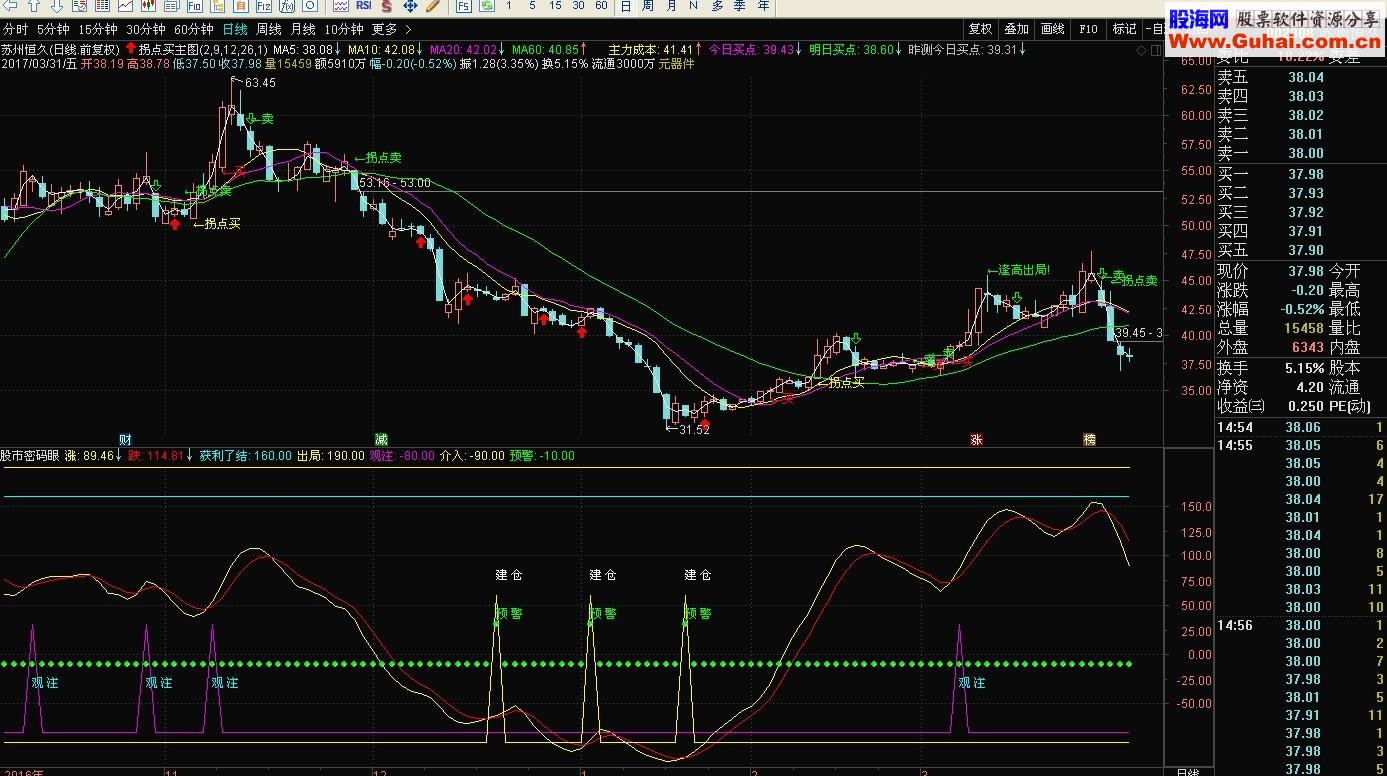The width and height of the screenshot is (1387, 776).
Task: Click the 63.45 high price label on chart
Action: [x=259, y=83]
